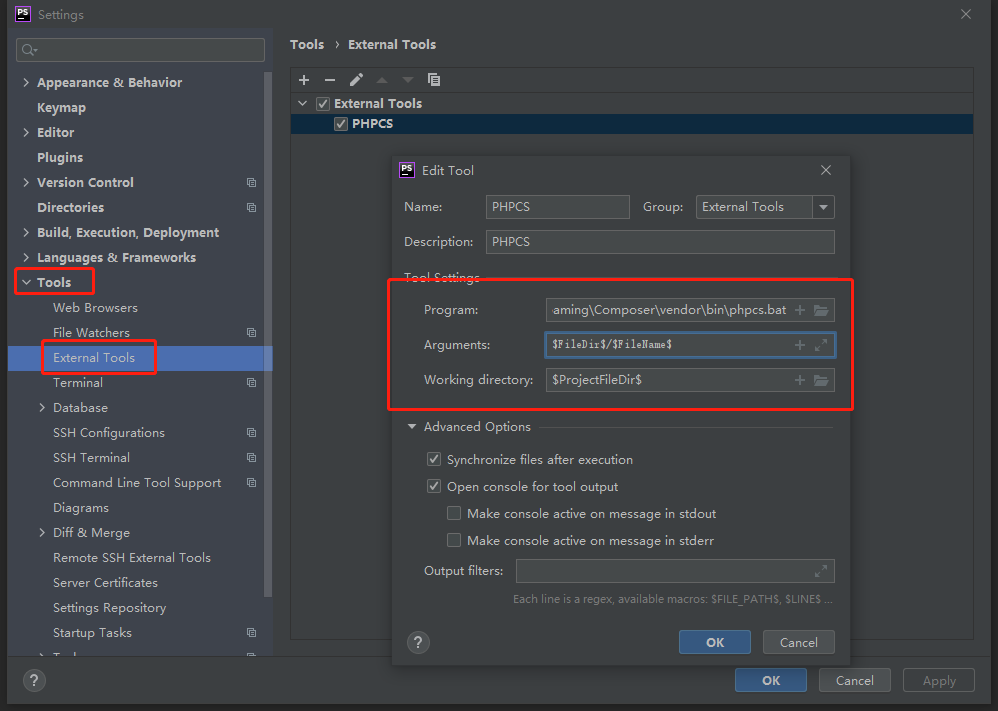Viewport: 998px width, 711px height.
Task: Click search magnifier icon in settings
Action: pyautogui.click(x=29, y=50)
